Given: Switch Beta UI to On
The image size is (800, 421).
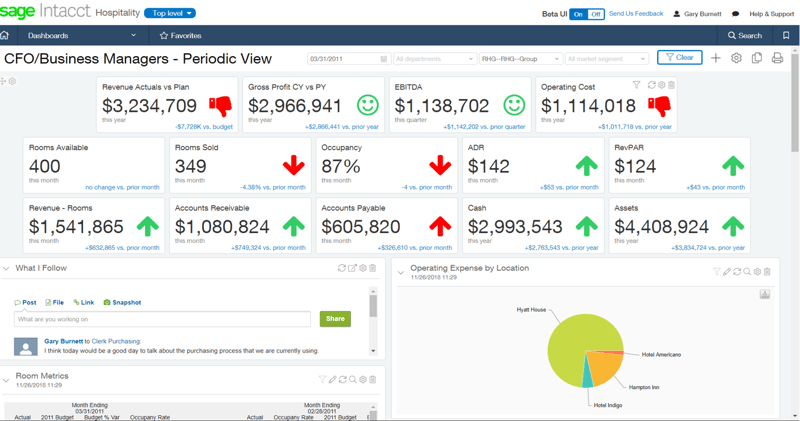Looking at the screenshot, I should (x=578, y=14).
